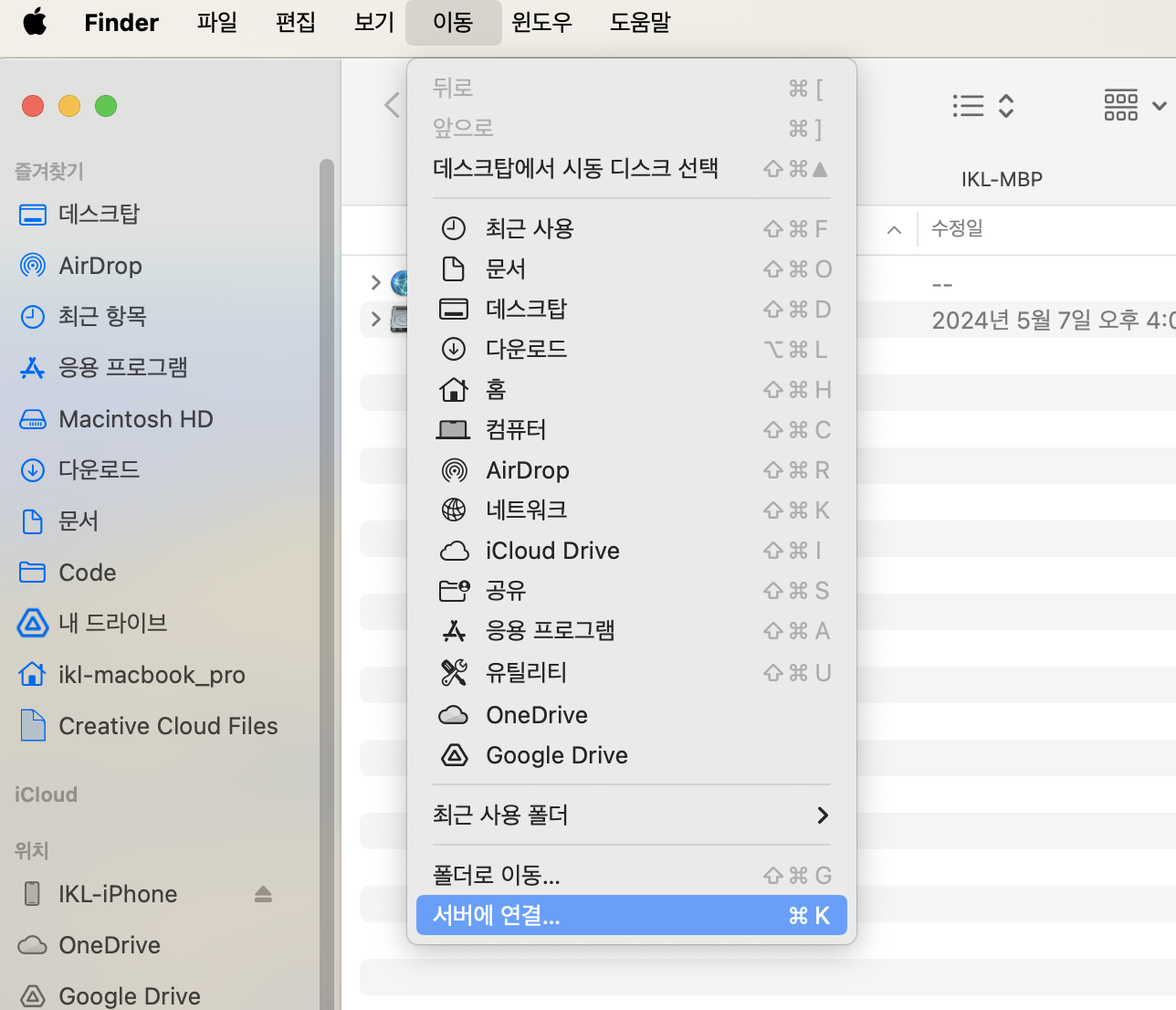Open 다운로드 in the sidebar
Image resolution: width=1176 pixels, height=1010 pixels.
click(99, 470)
